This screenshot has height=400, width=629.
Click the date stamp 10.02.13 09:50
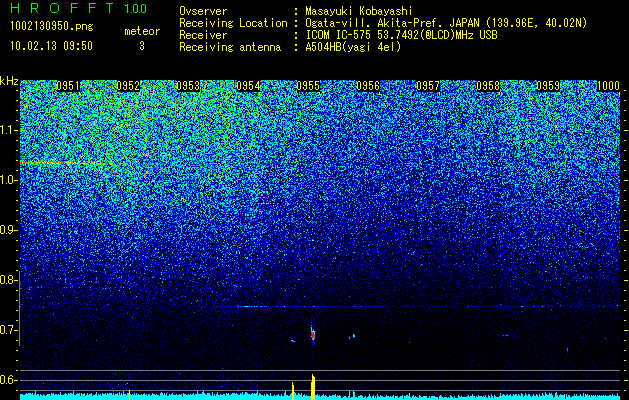point(51,46)
